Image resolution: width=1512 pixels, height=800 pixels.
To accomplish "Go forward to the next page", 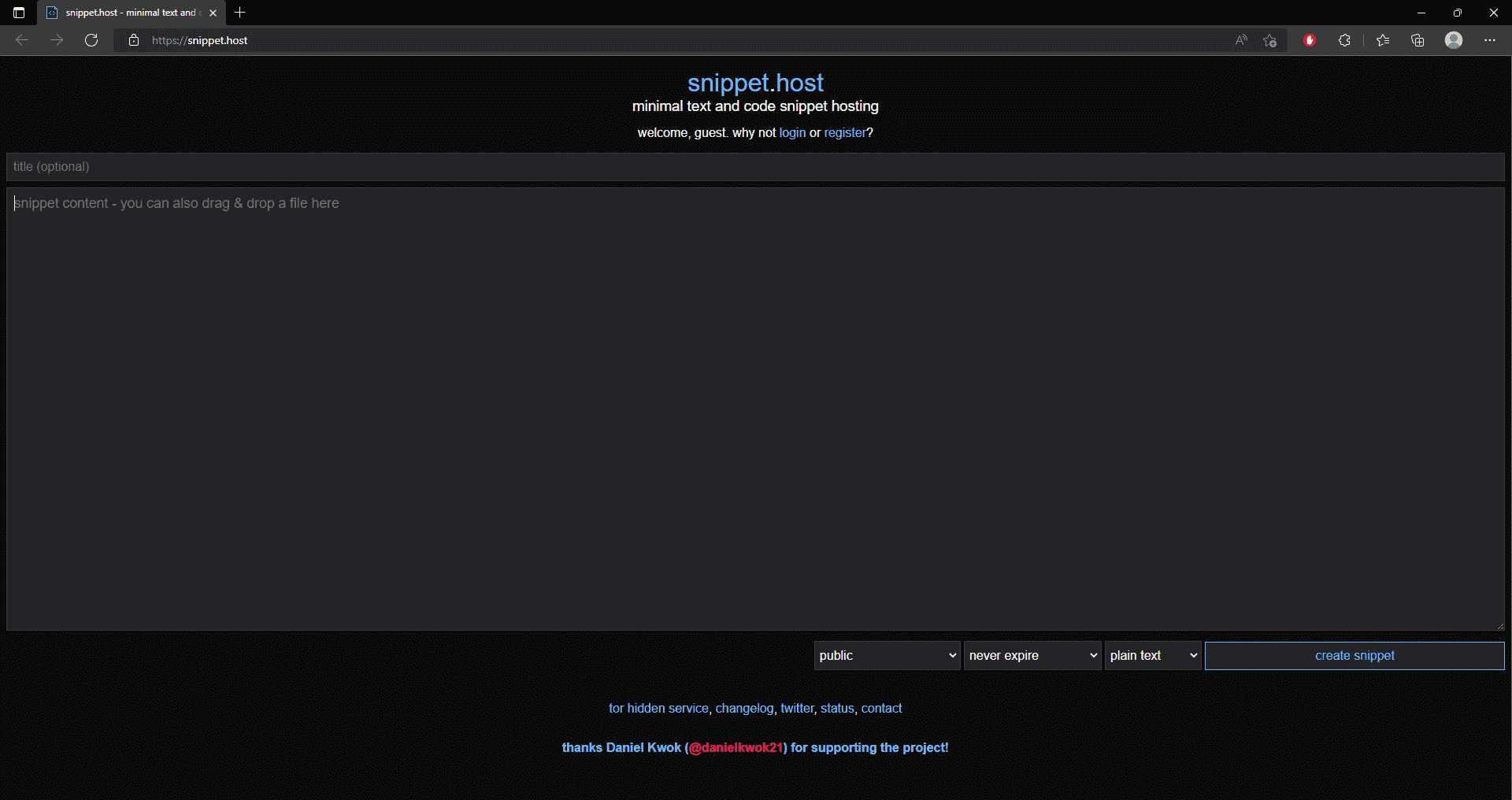I will [57, 40].
